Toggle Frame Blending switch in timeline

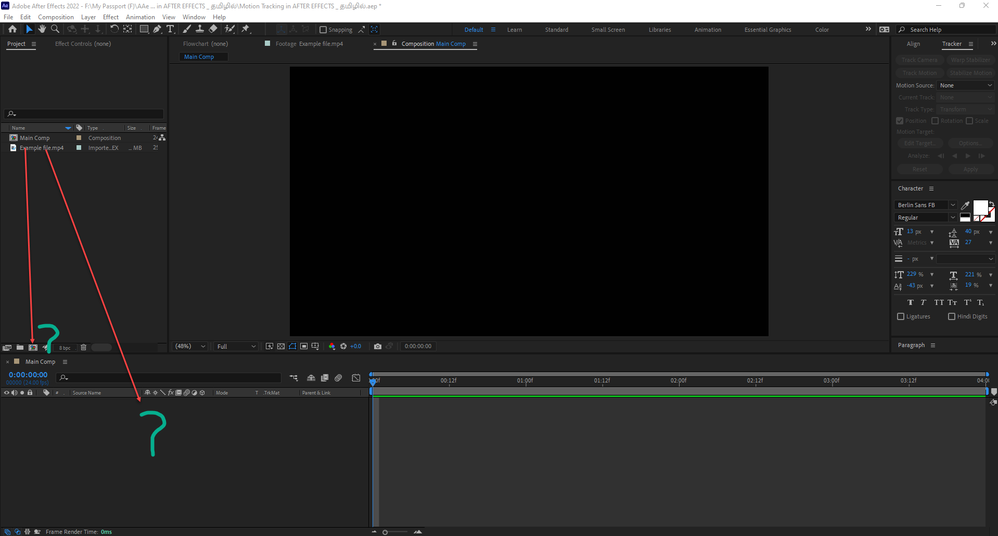(x=325, y=378)
